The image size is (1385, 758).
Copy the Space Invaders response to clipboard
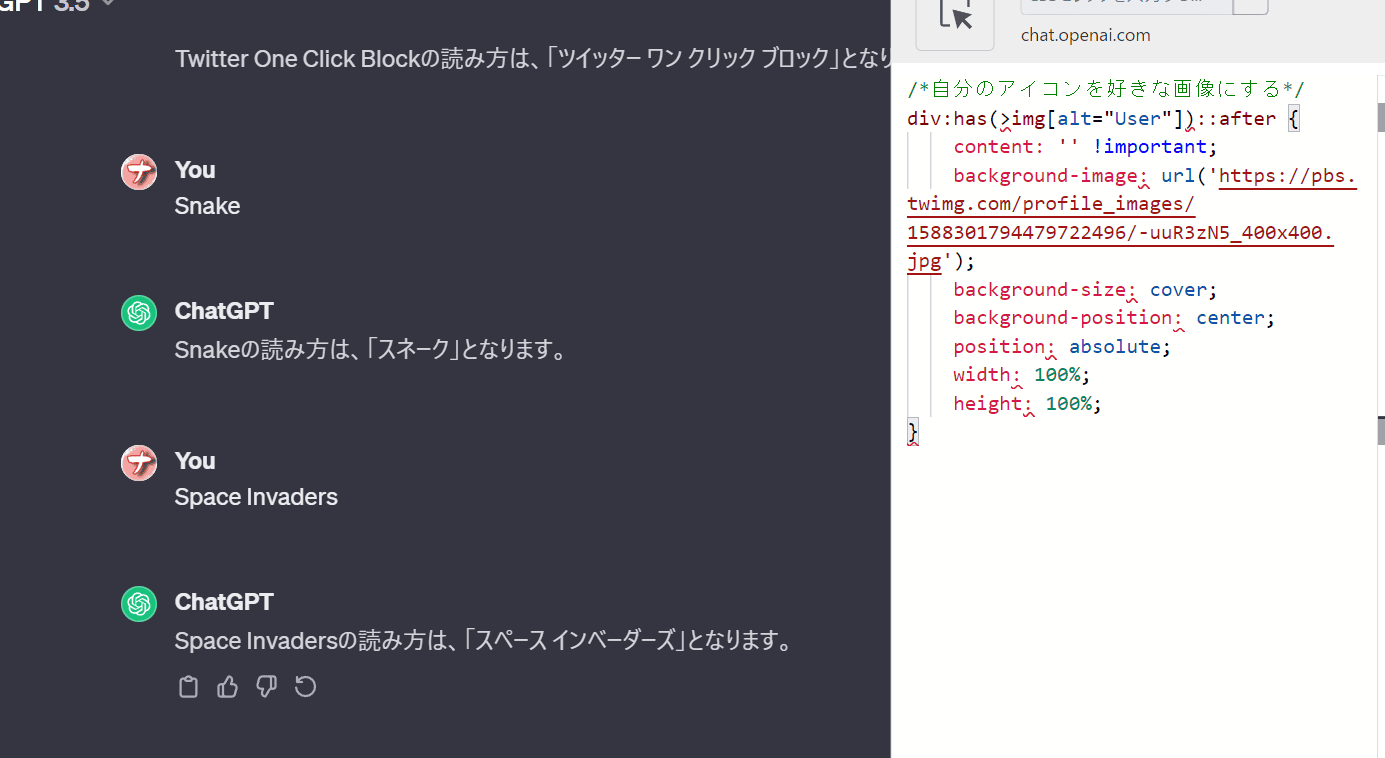(x=188, y=687)
